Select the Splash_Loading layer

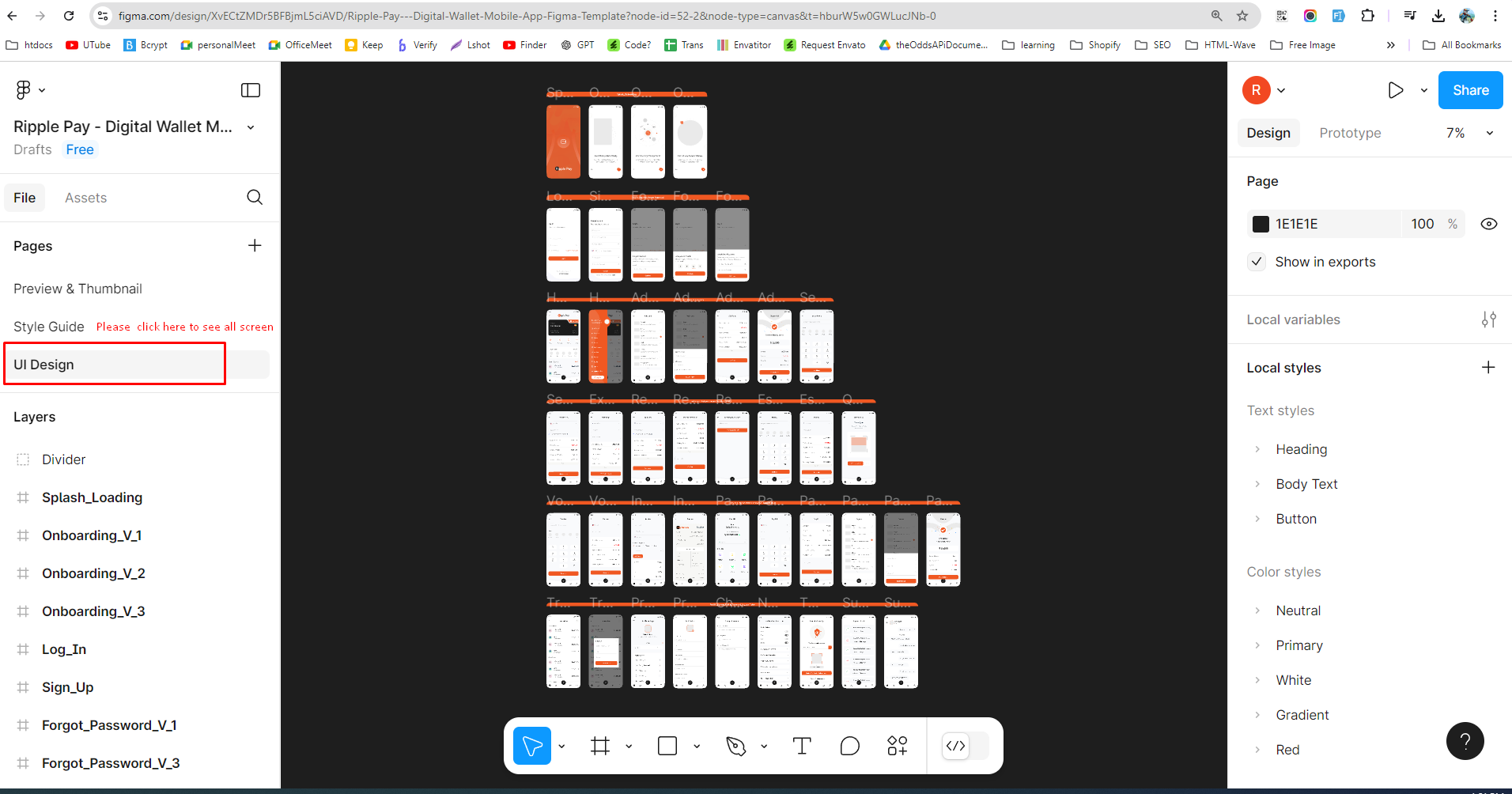(93, 497)
